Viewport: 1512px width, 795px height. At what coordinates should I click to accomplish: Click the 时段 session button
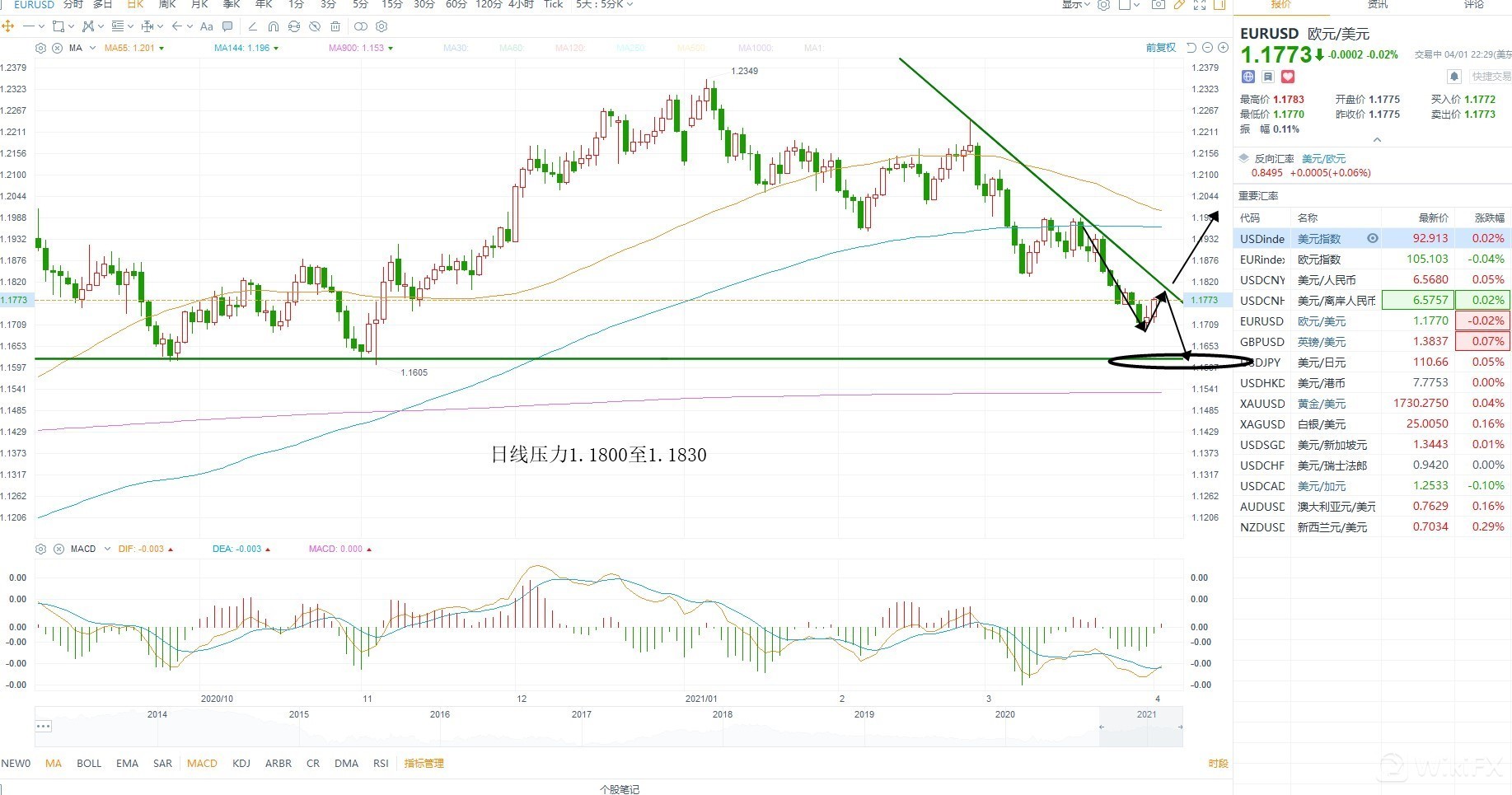(1218, 764)
